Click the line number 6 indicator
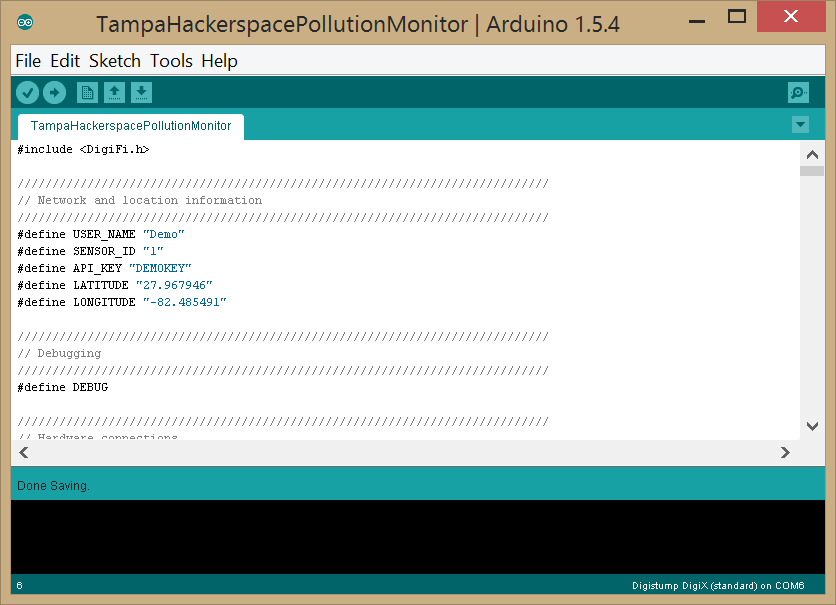Screen dimensions: 836x605 [19, 586]
